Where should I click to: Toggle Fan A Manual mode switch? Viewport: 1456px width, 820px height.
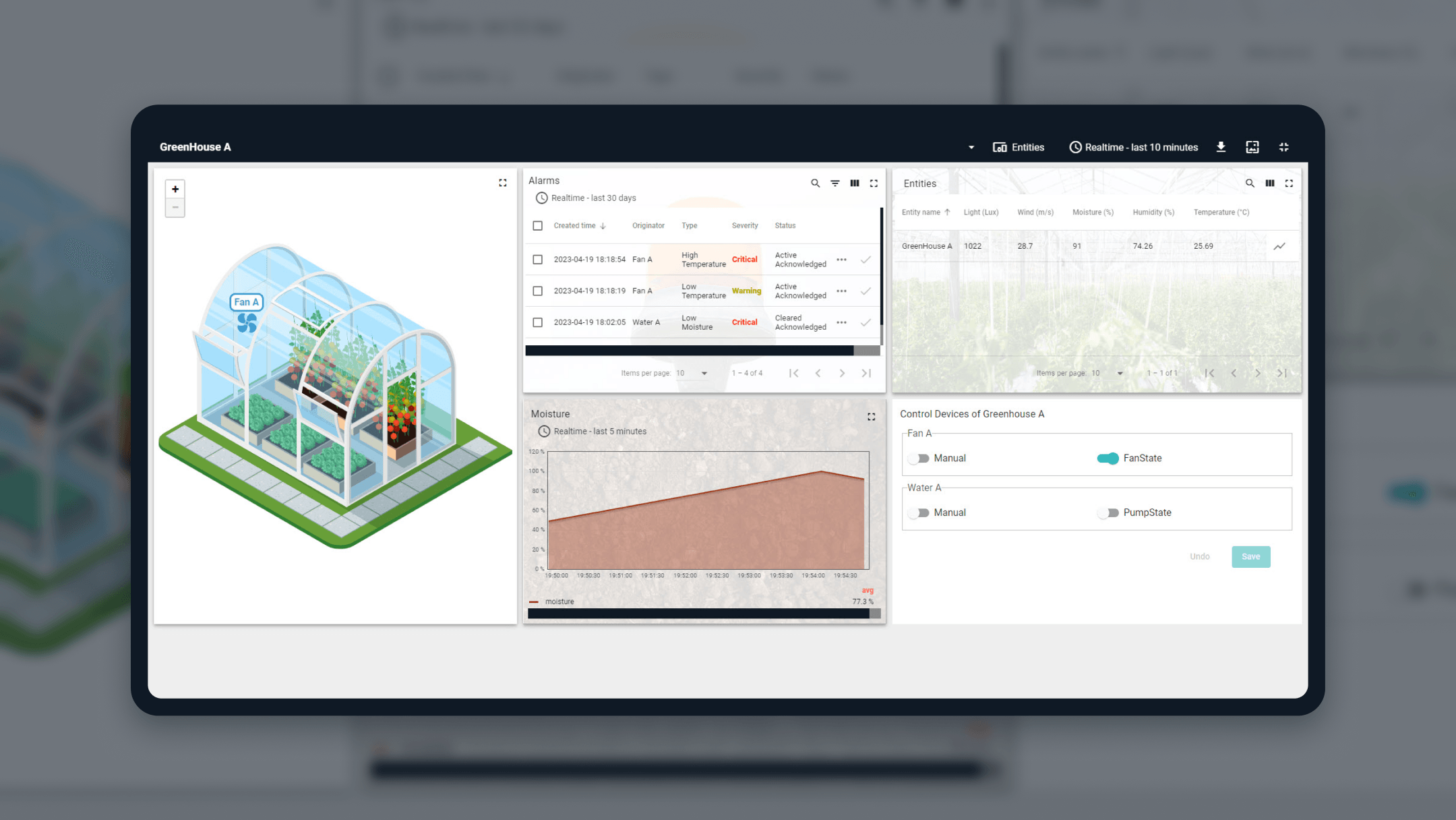click(x=918, y=459)
